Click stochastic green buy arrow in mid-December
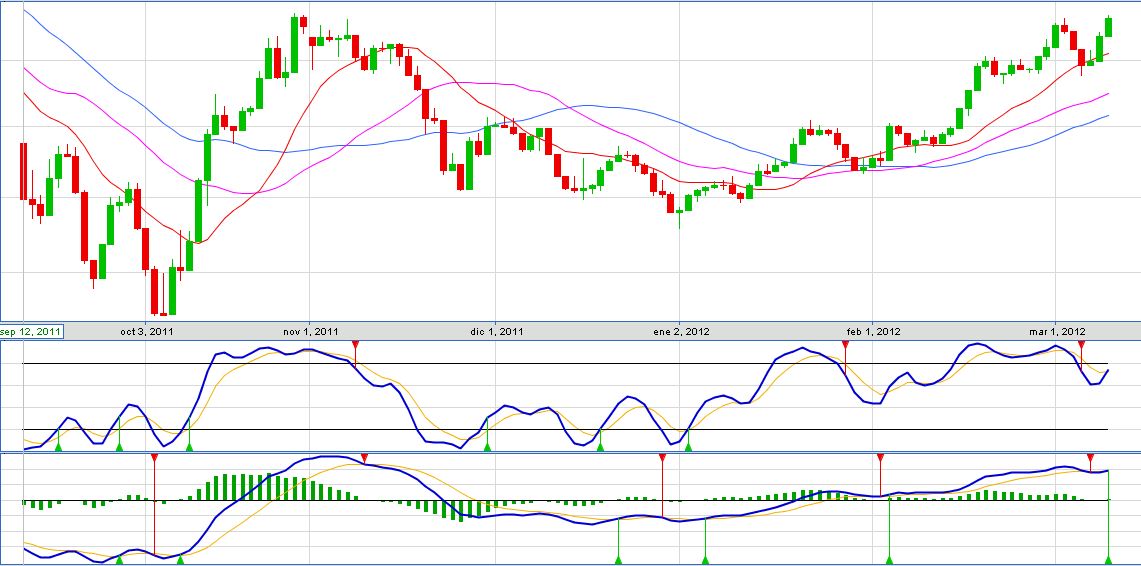 (600, 447)
